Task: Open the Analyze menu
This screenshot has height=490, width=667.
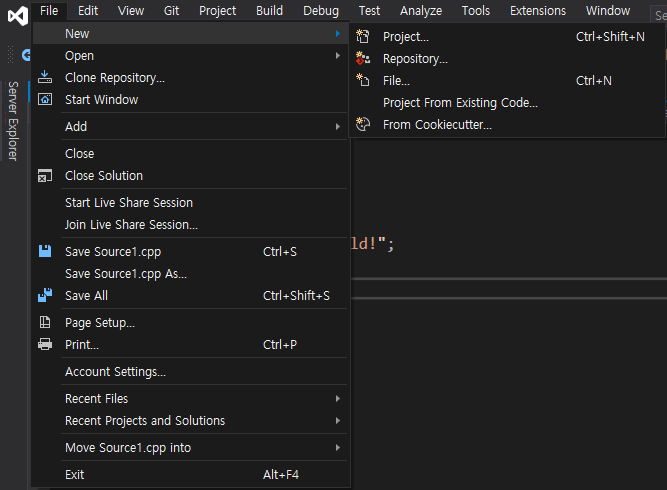Action: click(x=421, y=11)
